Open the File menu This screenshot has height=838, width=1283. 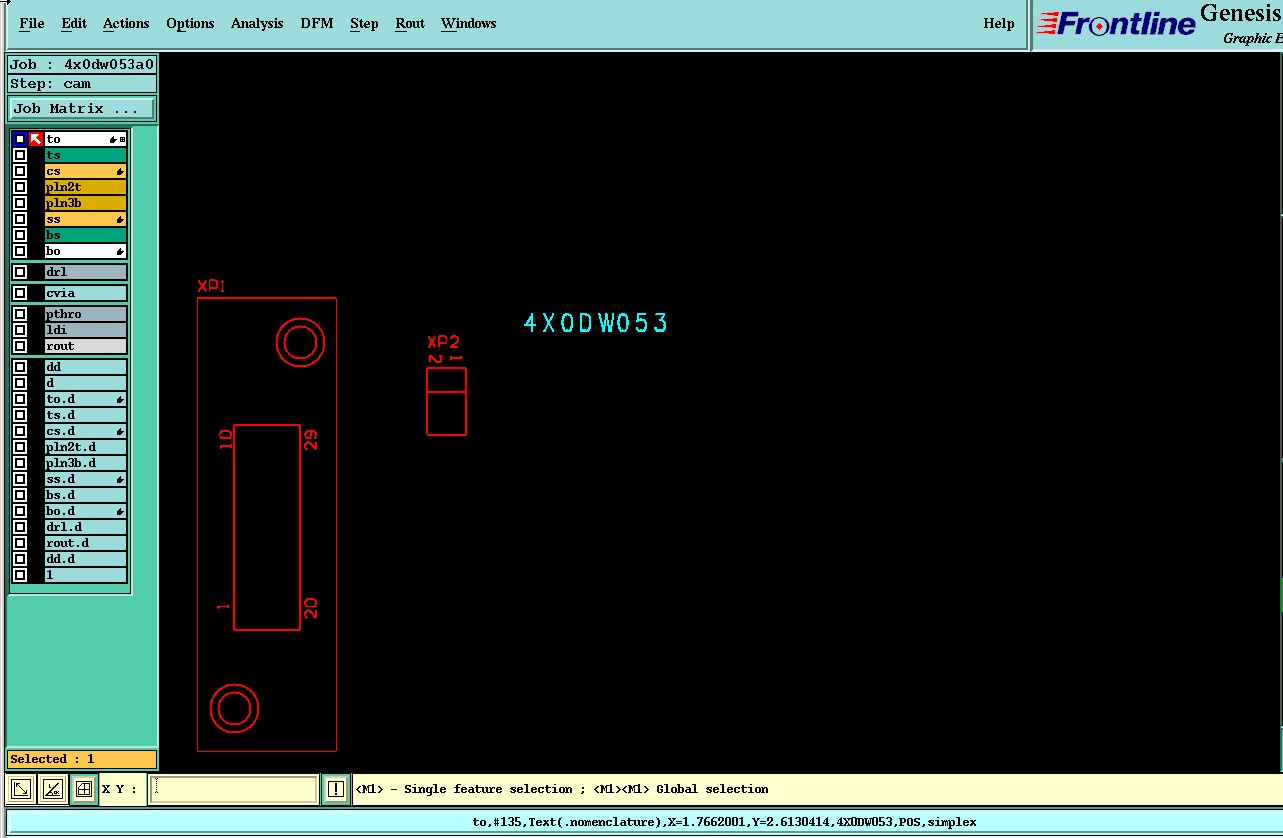coord(32,23)
